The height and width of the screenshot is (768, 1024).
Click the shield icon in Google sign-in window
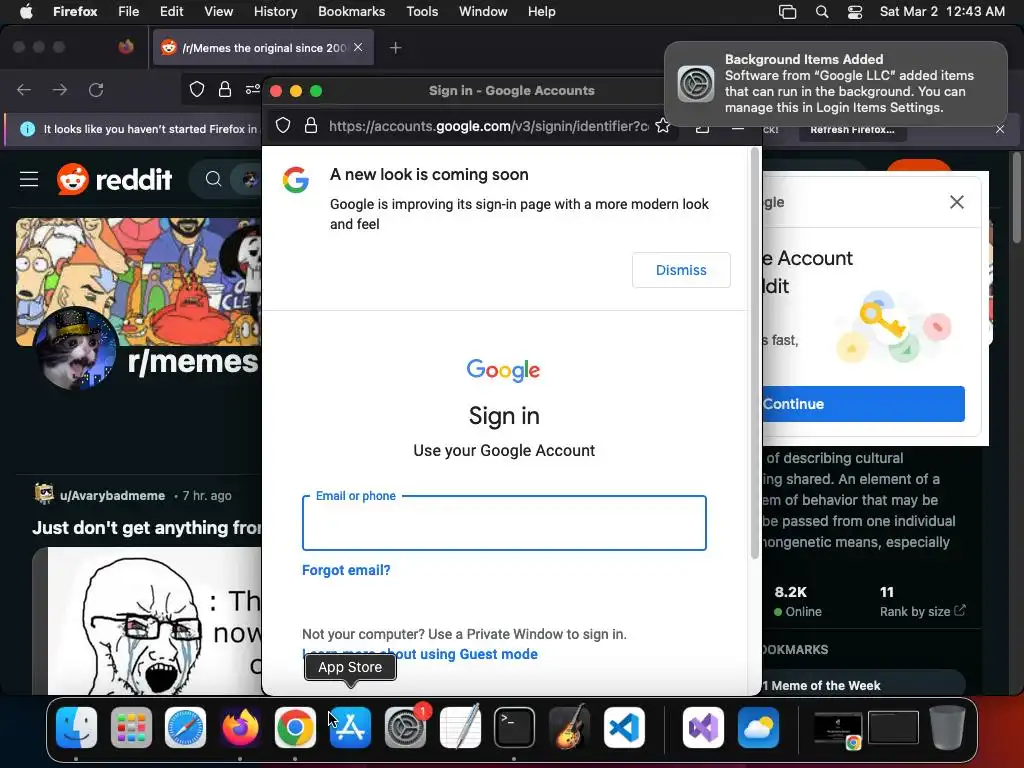(283, 125)
